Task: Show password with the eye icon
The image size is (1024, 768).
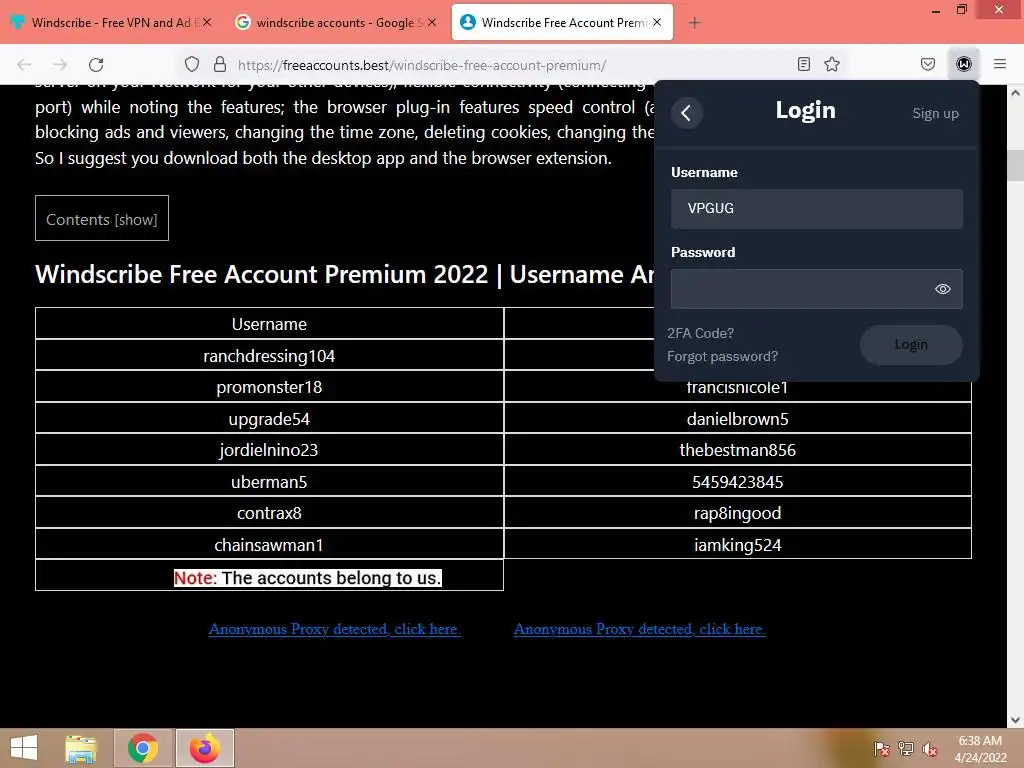Action: pyautogui.click(x=942, y=289)
